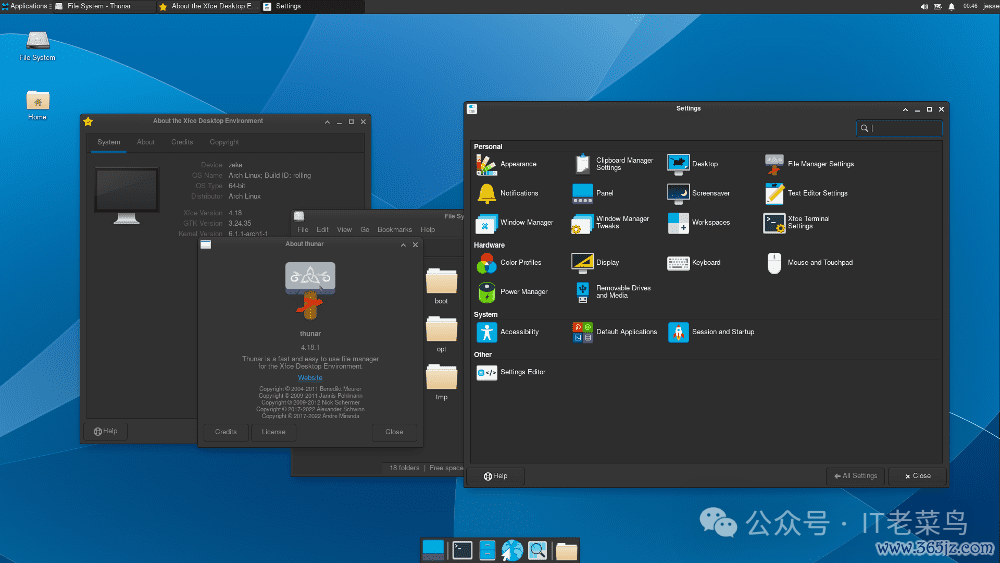The image size is (1000, 563).
Task: Open the Bookmarks menu in Thunar
Action: coord(394,230)
